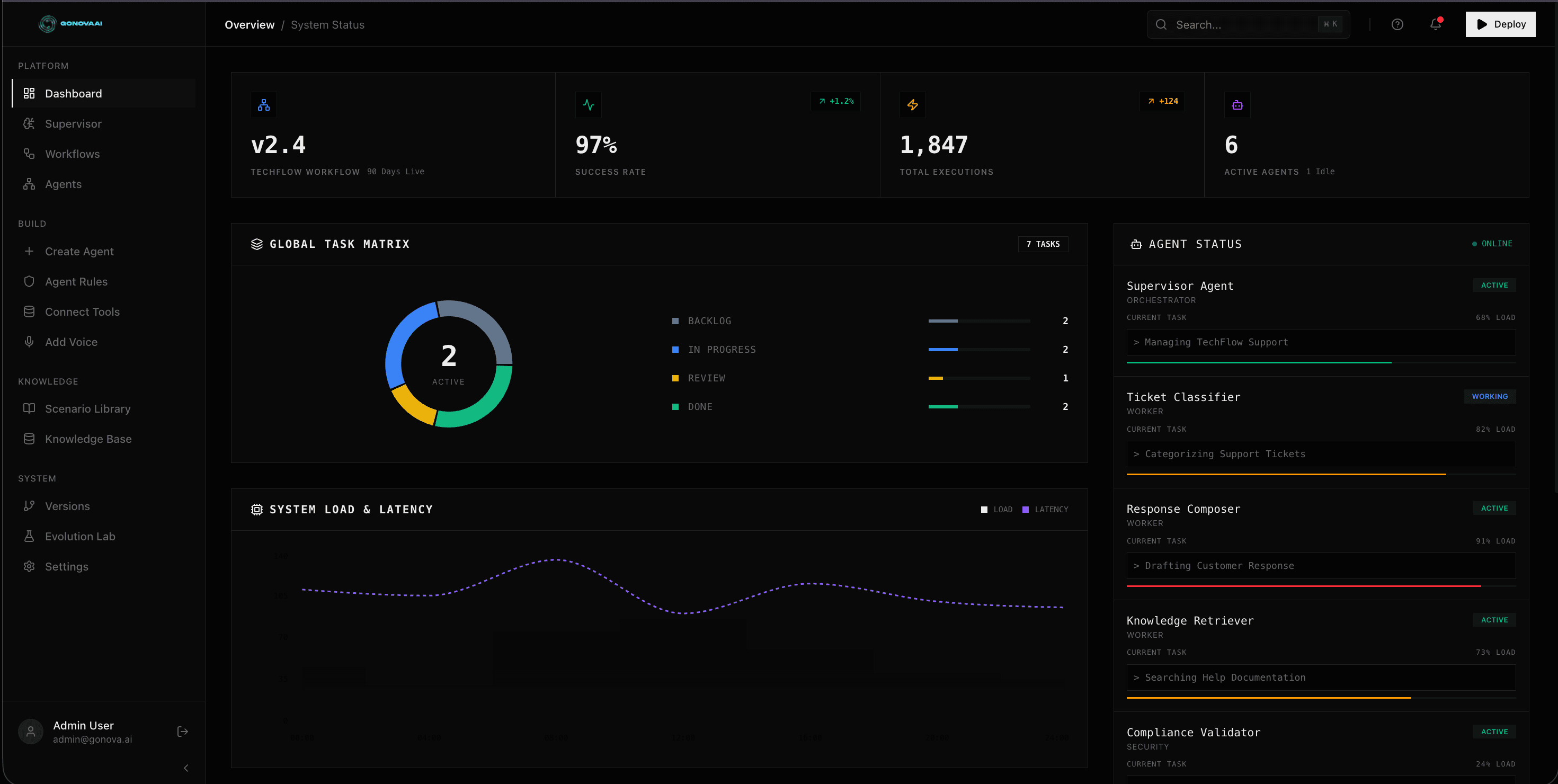Click the 7 TASKS badge
1558x784 pixels.
tap(1043, 244)
